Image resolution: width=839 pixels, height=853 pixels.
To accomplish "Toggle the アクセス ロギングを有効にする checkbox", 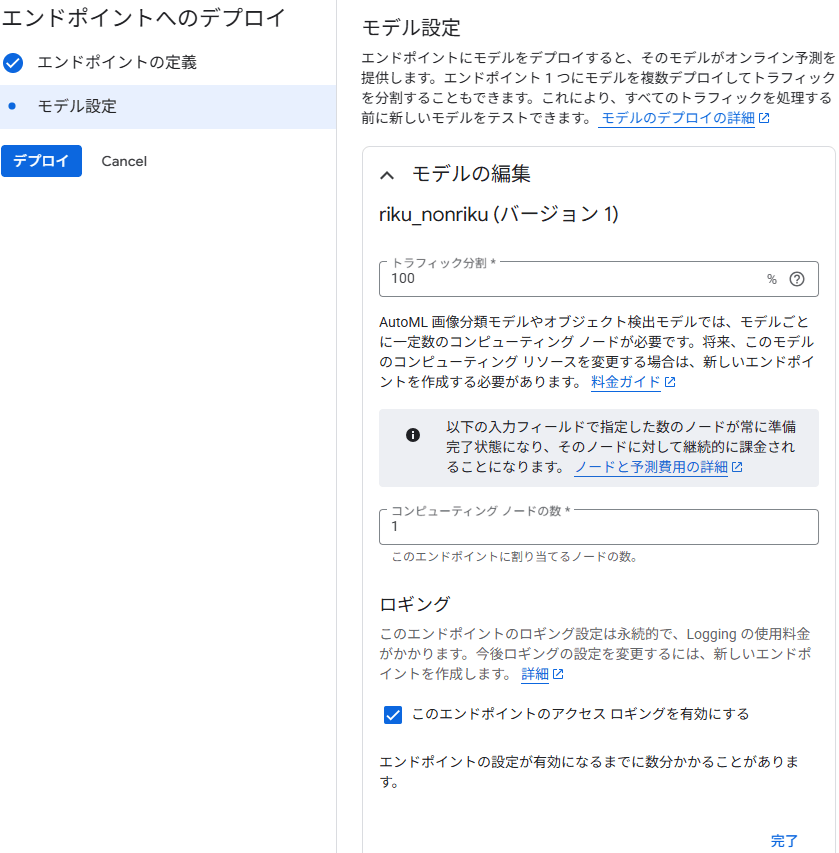I will click(x=393, y=715).
